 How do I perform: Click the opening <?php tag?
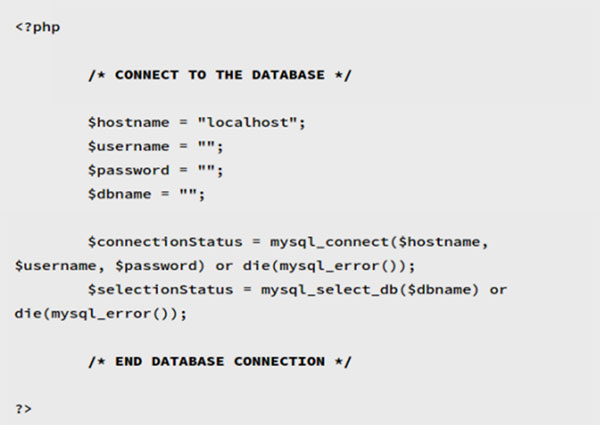tap(38, 27)
